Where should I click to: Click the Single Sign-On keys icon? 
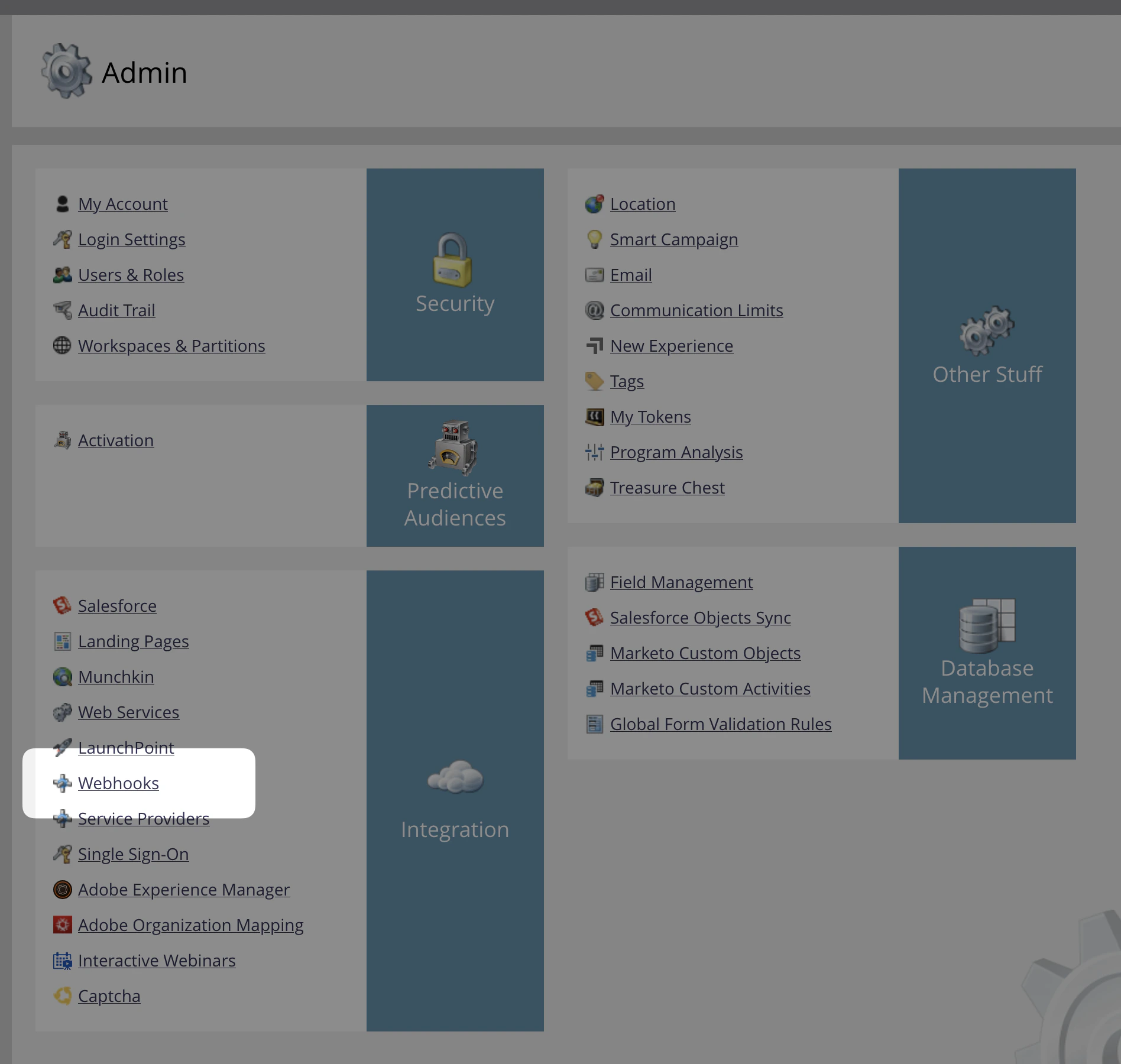point(62,854)
